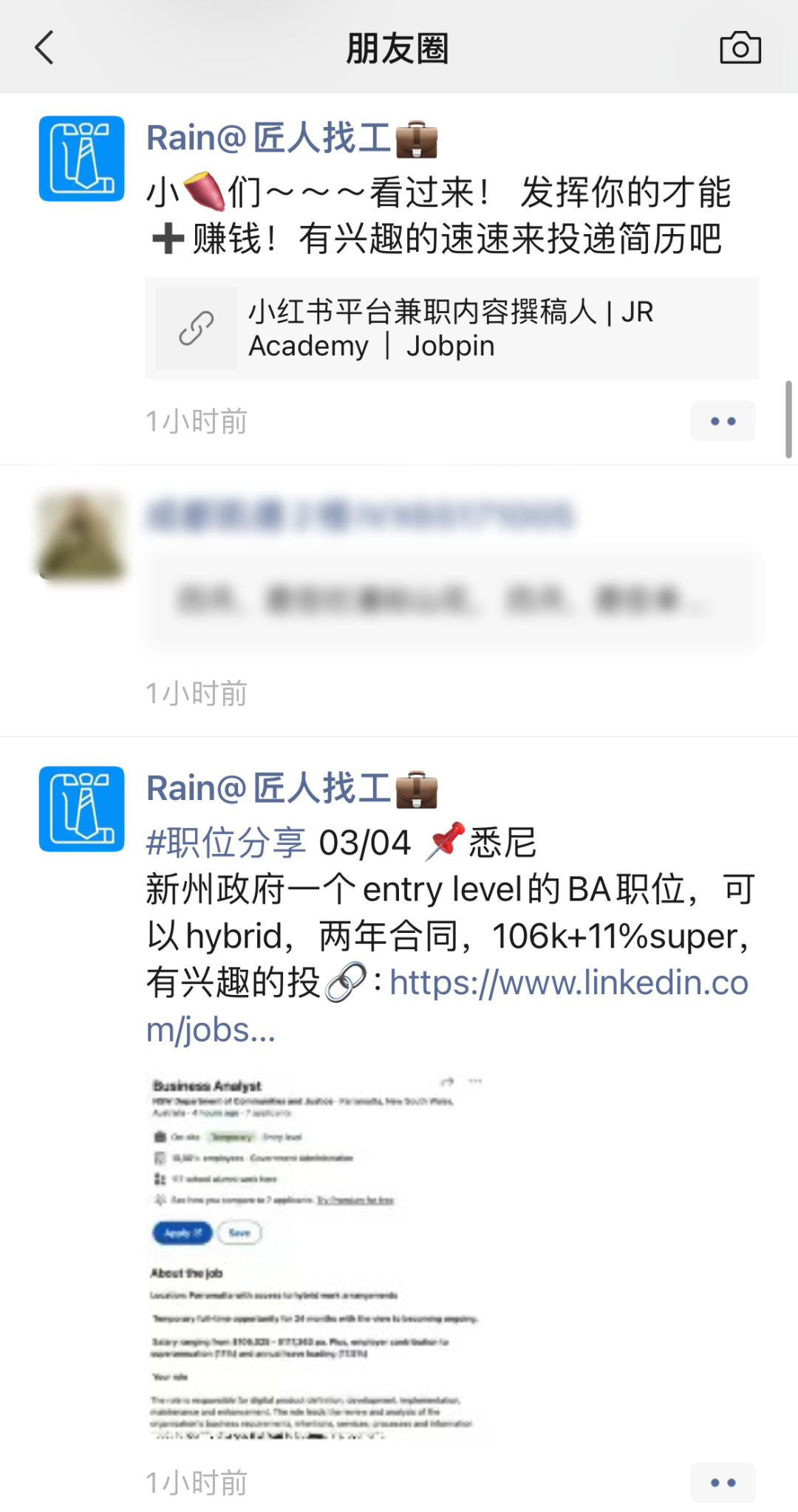Screen dimensions: 798x1512
Task: Open the two-dot menu on the first post
Action: (723, 421)
